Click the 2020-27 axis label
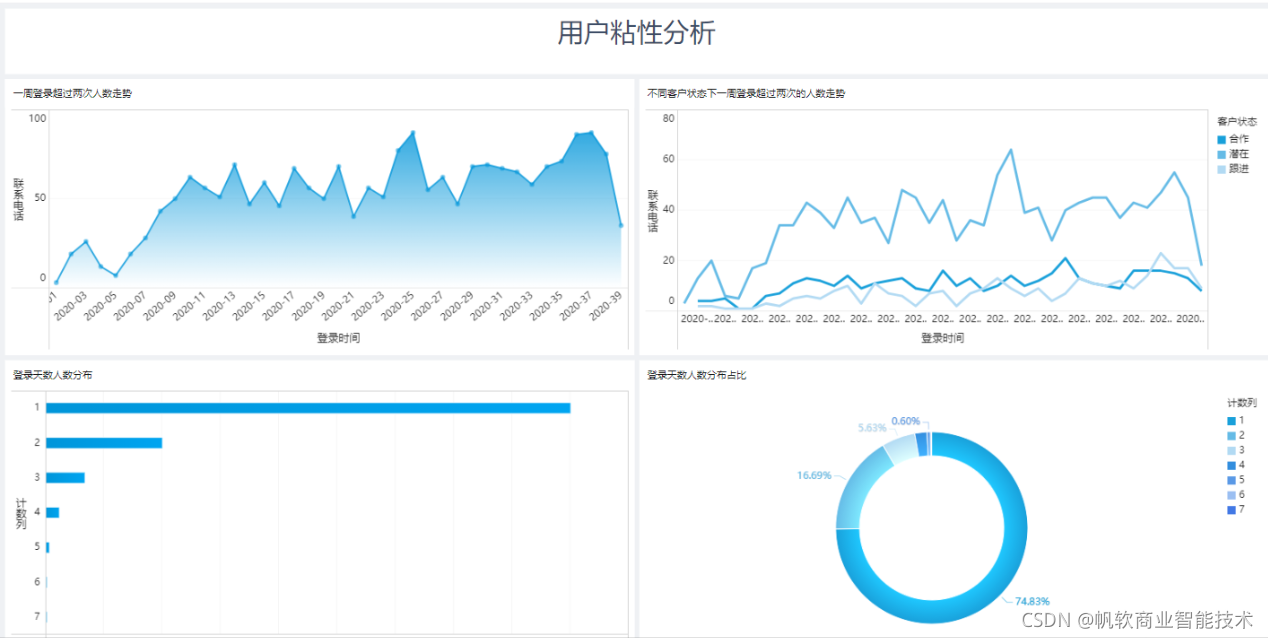The image size is (1268, 638). pyautogui.click(x=428, y=305)
